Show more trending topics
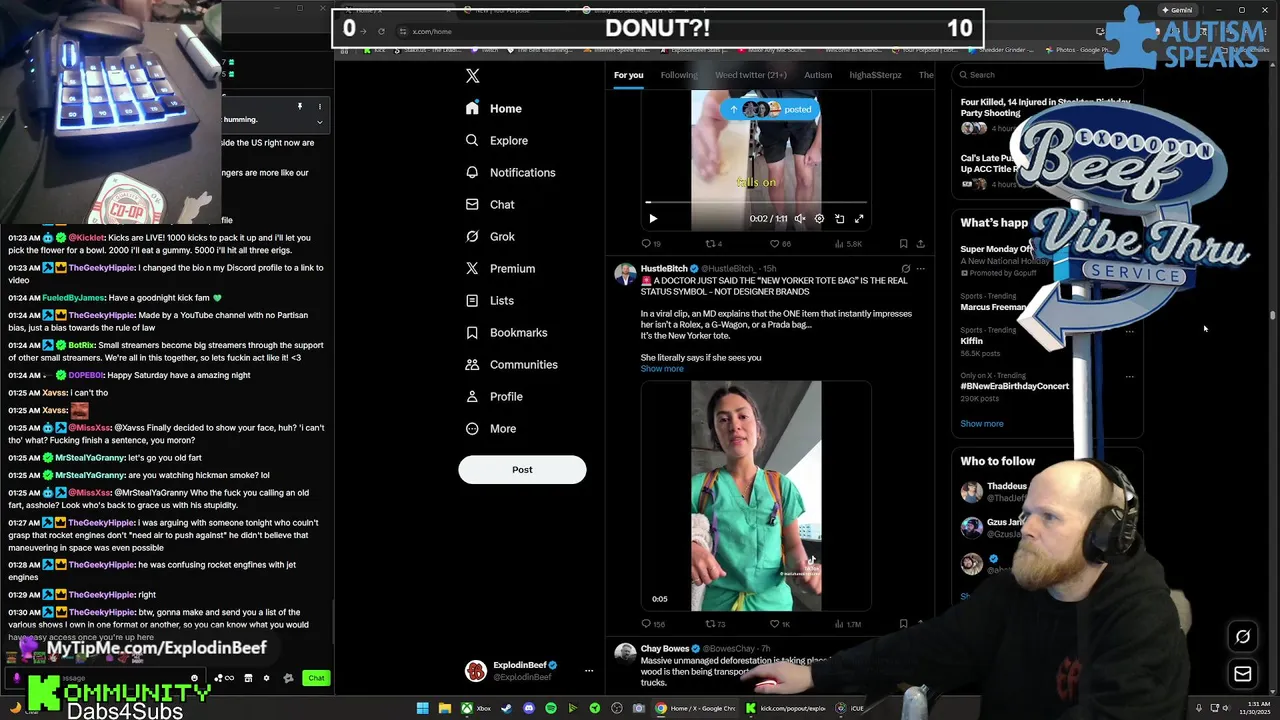The image size is (1280, 720). tap(982, 423)
